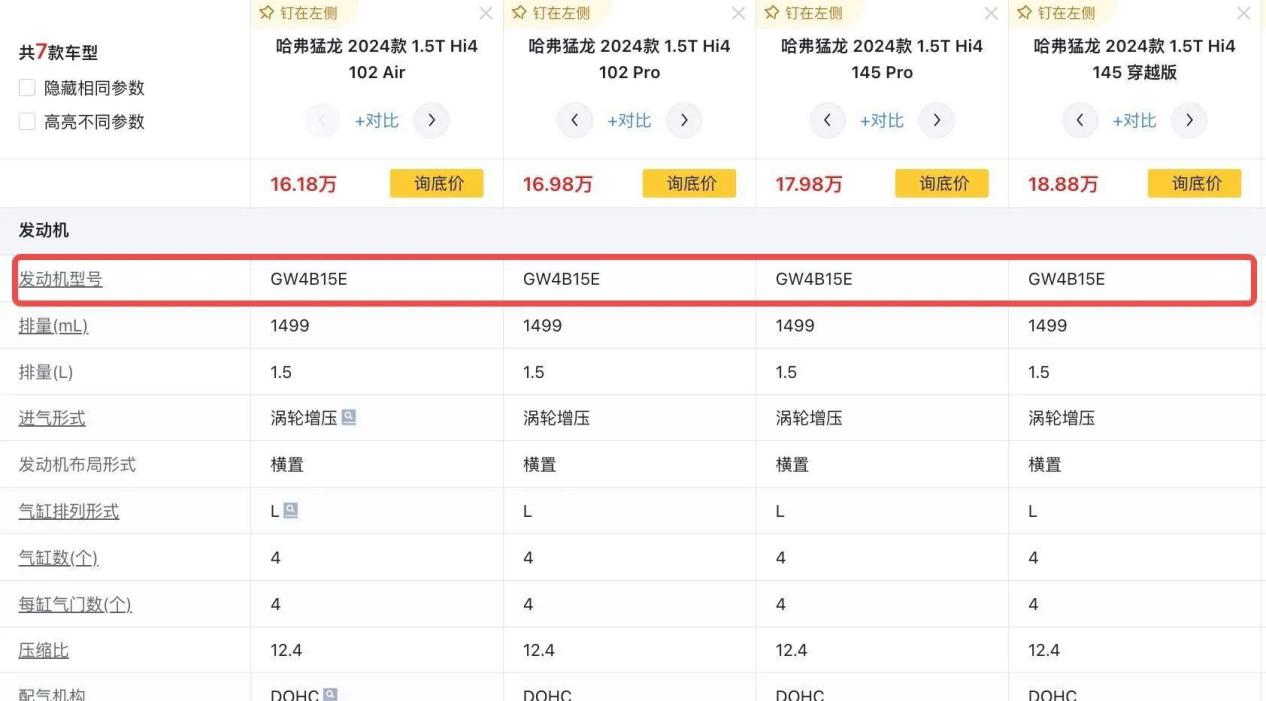
Task: Remove the 145 Pro column with X
Action: 991,13
